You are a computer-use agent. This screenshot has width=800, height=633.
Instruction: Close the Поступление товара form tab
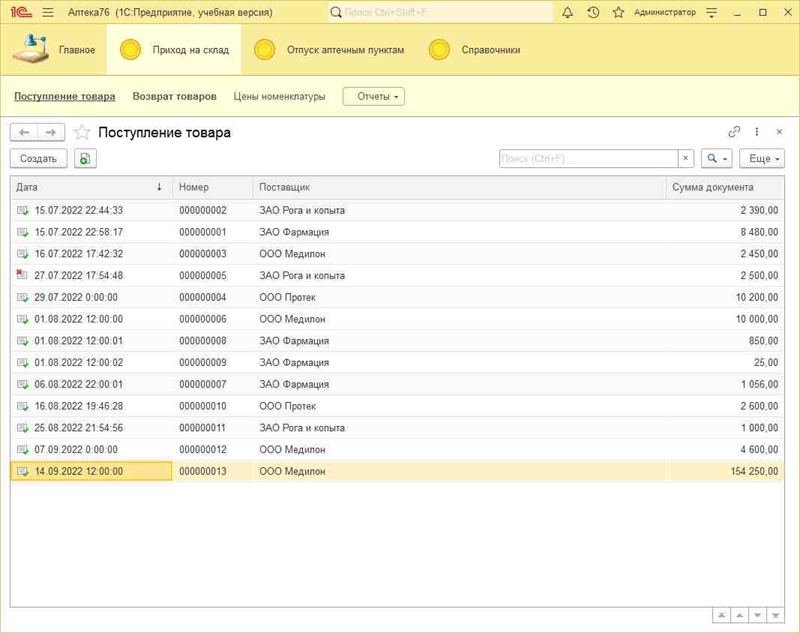[x=779, y=132]
